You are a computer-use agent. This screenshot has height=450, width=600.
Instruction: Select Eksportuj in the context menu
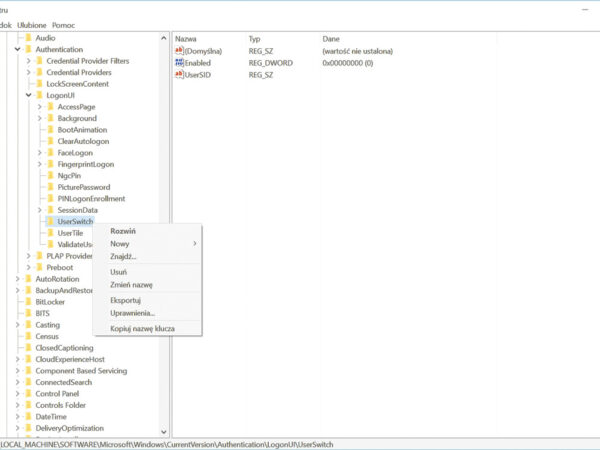click(125, 300)
